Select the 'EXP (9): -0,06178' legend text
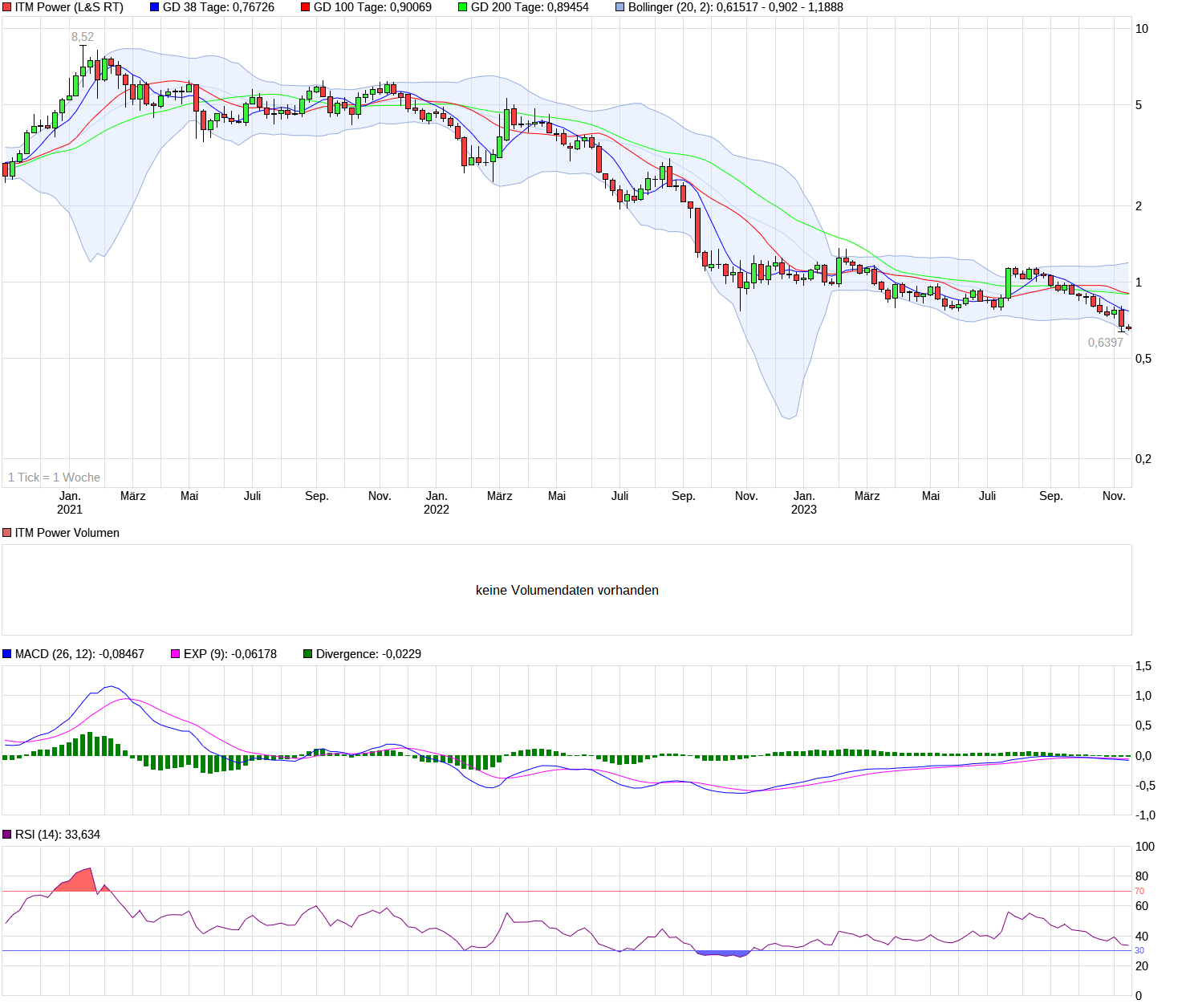The width and height of the screenshot is (1178, 1008). [230, 654]
